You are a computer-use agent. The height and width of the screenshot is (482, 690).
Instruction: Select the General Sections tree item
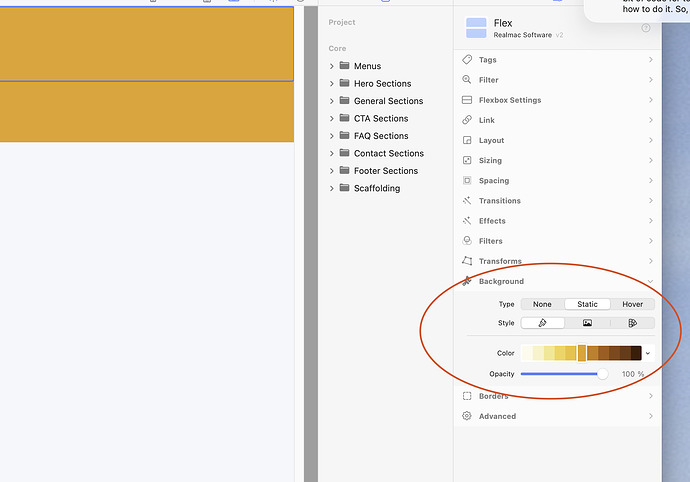pyautogui.click(x=389, y=101)
